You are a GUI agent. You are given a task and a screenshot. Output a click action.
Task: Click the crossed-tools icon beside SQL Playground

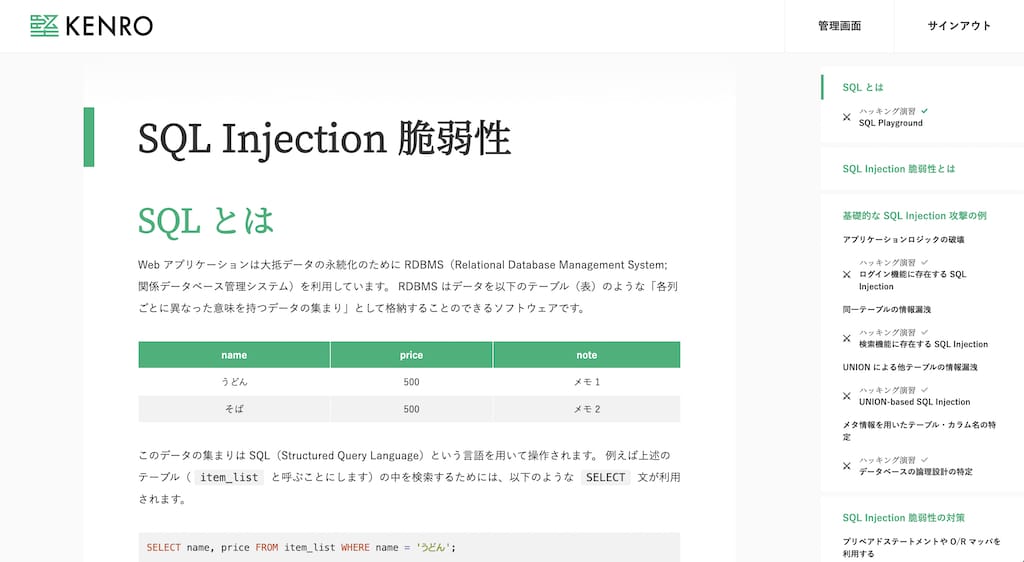click(847, 117)
